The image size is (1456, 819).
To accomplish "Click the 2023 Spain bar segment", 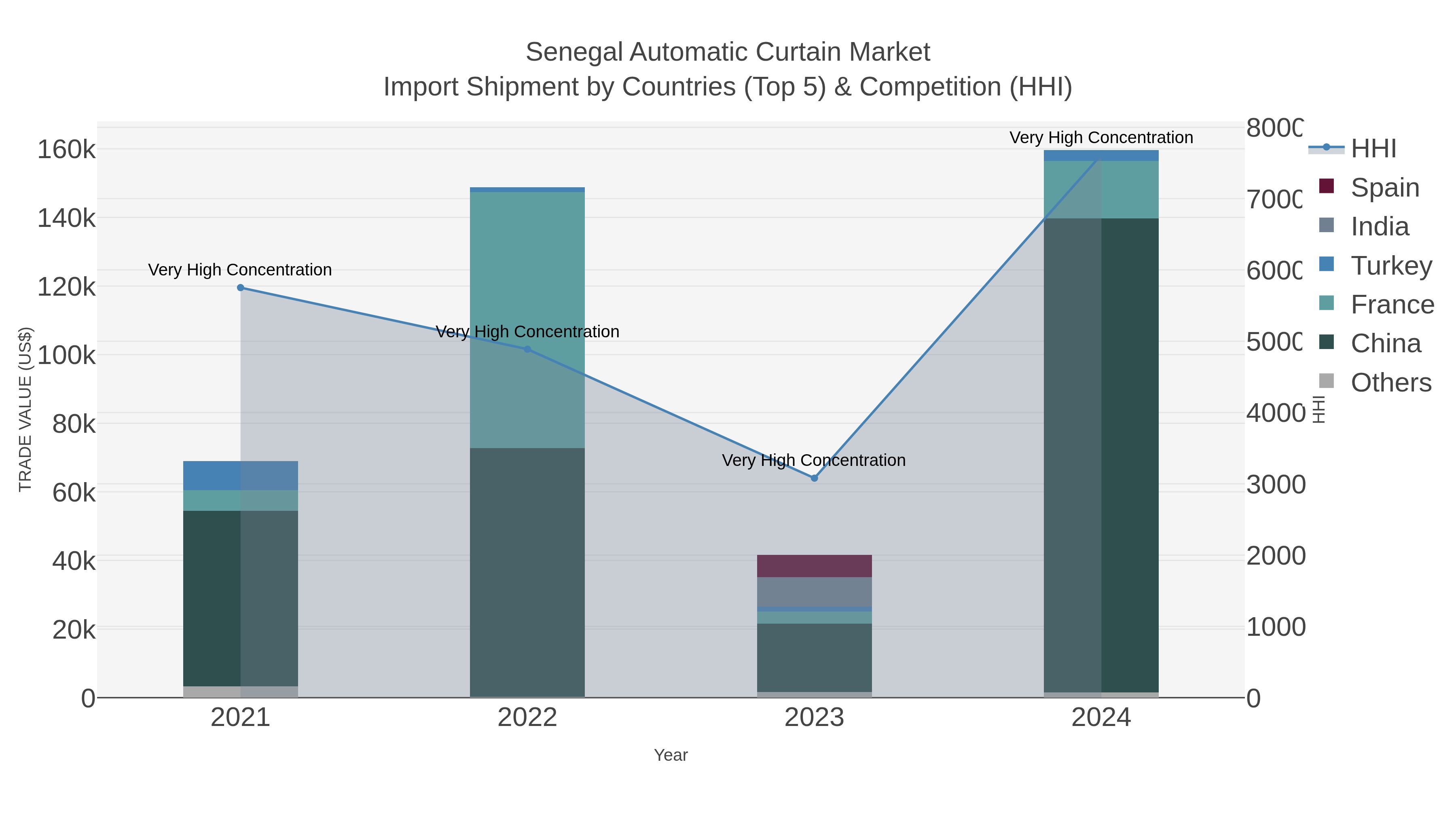I will 815,566.
